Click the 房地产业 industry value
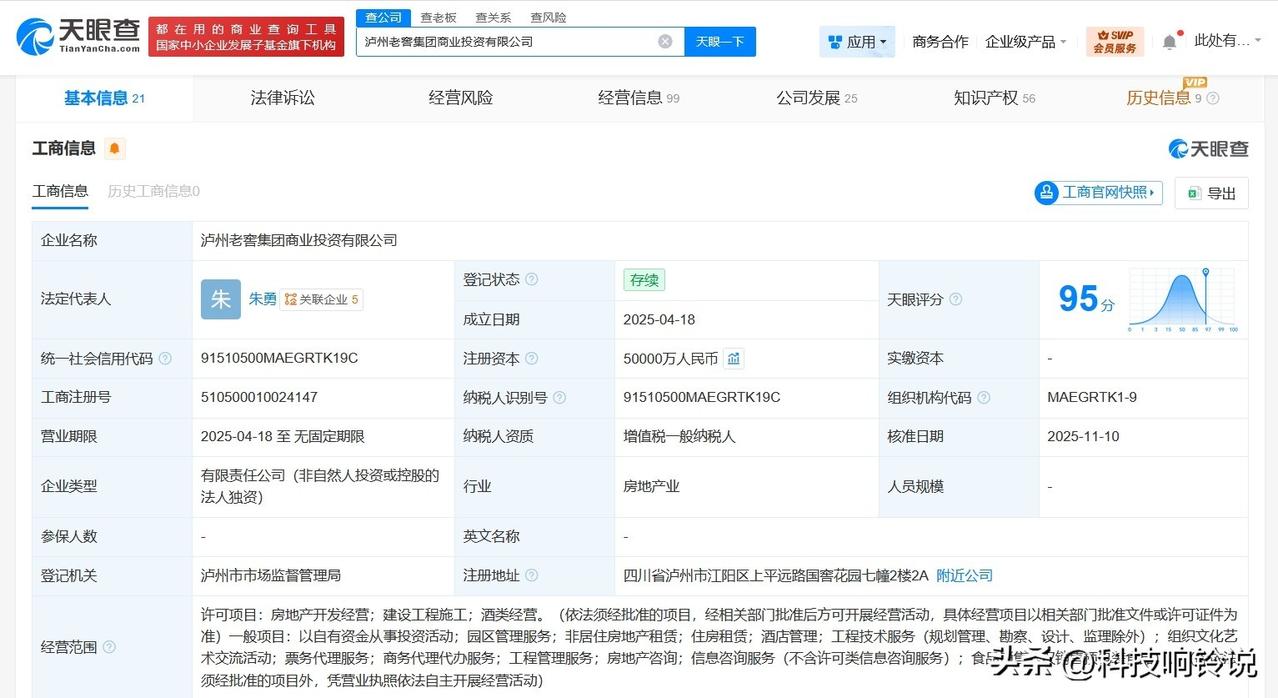The image size is (1278, 698). [651, 486]
